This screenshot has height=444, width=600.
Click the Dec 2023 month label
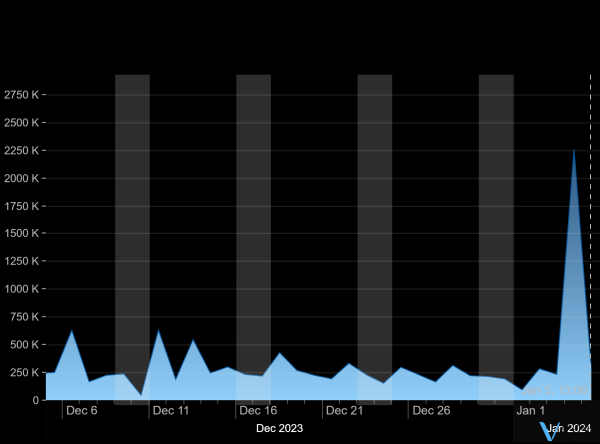pos(279,429)
